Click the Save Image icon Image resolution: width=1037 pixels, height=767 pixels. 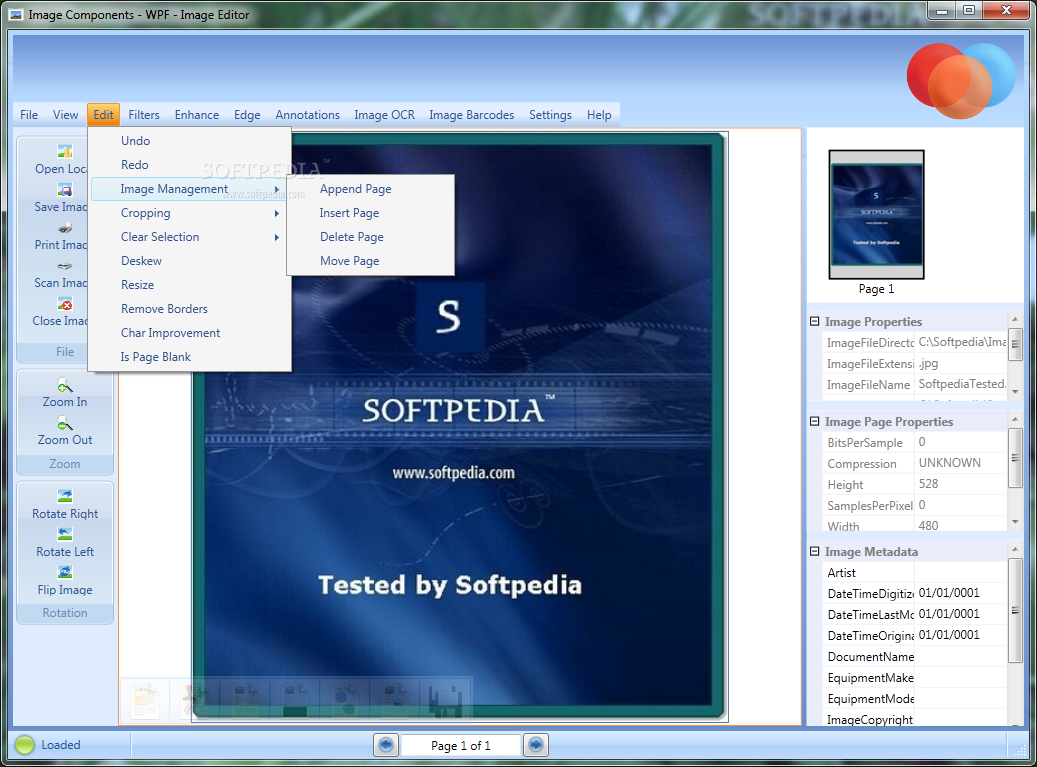(x=64, y=190)
